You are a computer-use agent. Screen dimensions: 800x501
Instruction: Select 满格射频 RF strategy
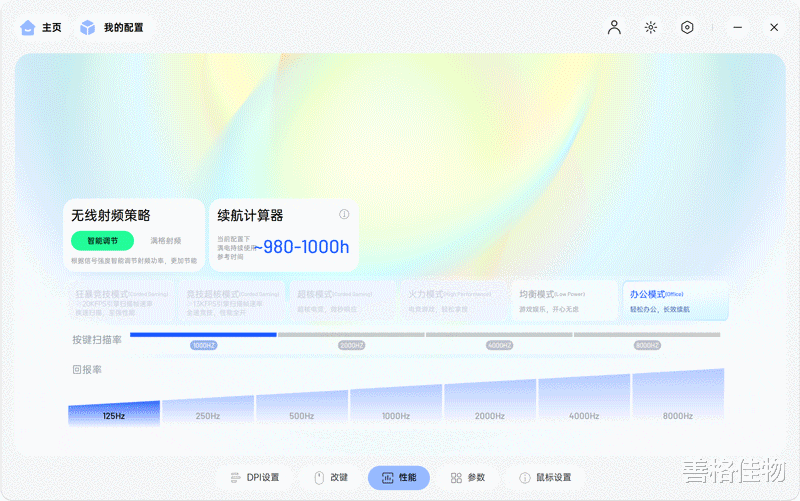pyautogui.click(x=166, y=241)
